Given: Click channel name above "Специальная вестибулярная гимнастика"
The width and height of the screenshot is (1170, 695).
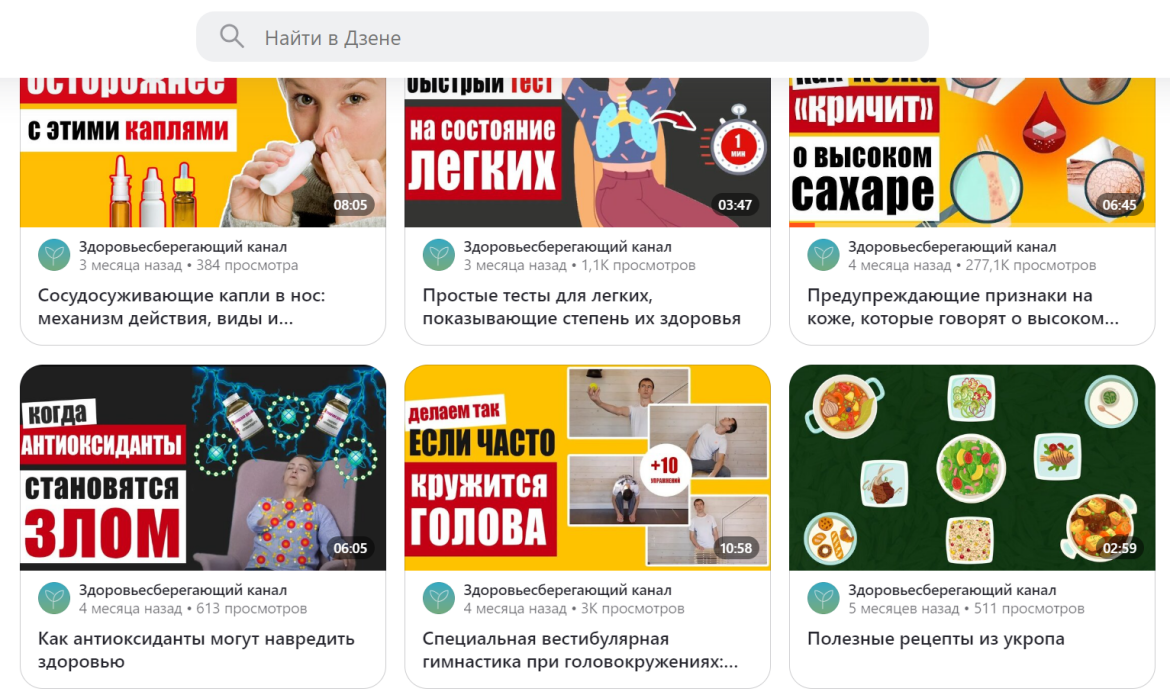Looking at the screenshot, I should pyautogui.click(x=567, y=590).
